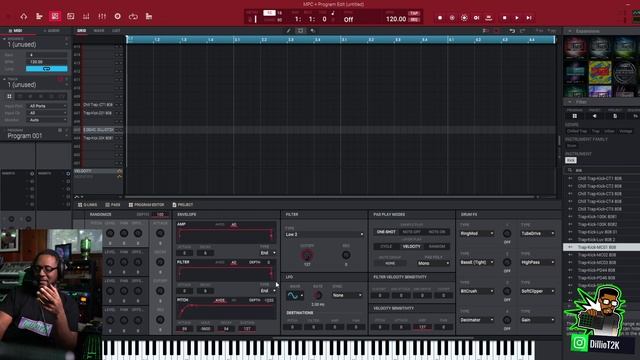Viewport: 640px width, 360px height.
Task: Open the home main menu icon
Action: click(x=24, y=16)
